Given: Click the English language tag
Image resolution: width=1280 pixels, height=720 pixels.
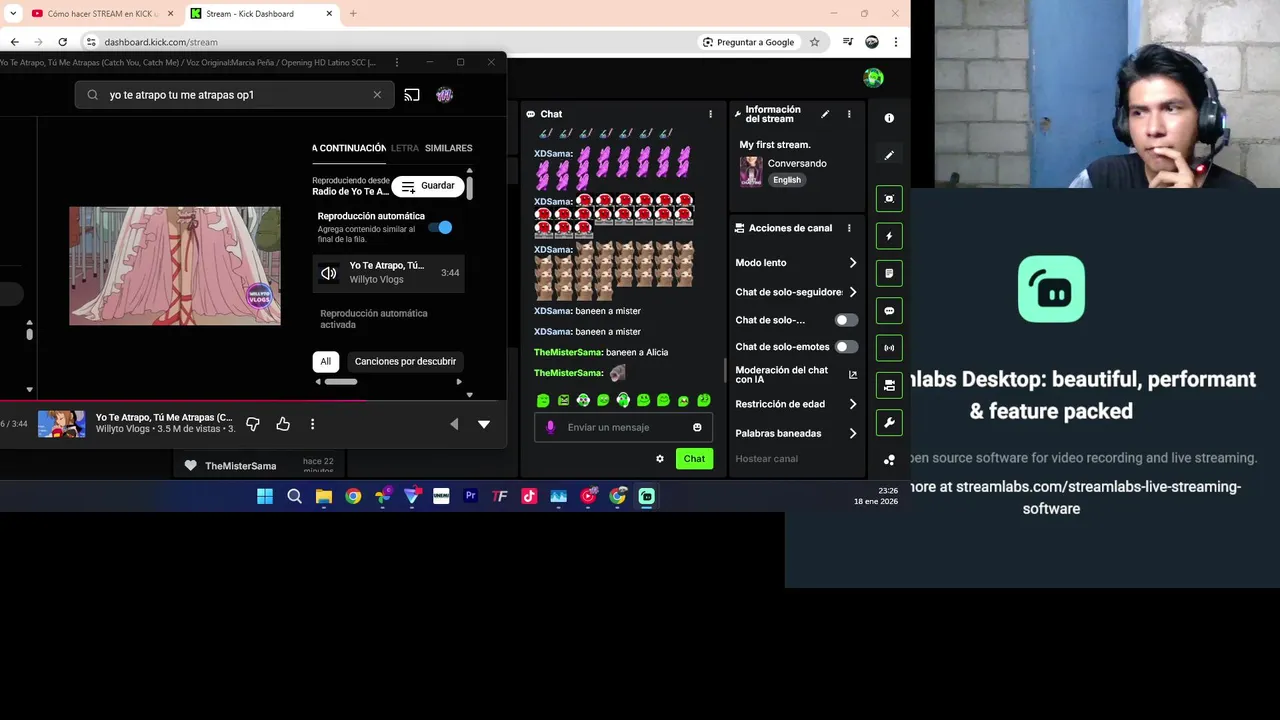Looking at the screenshot, I should coord(787,180).
